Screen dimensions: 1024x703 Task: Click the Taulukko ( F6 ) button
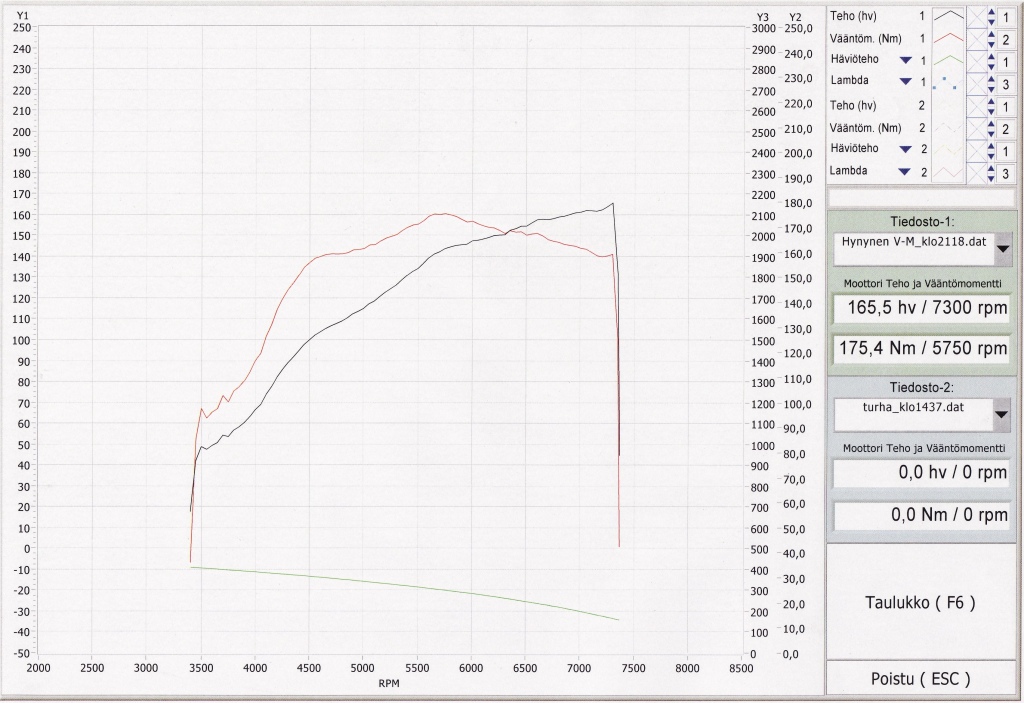click(920, 602)
